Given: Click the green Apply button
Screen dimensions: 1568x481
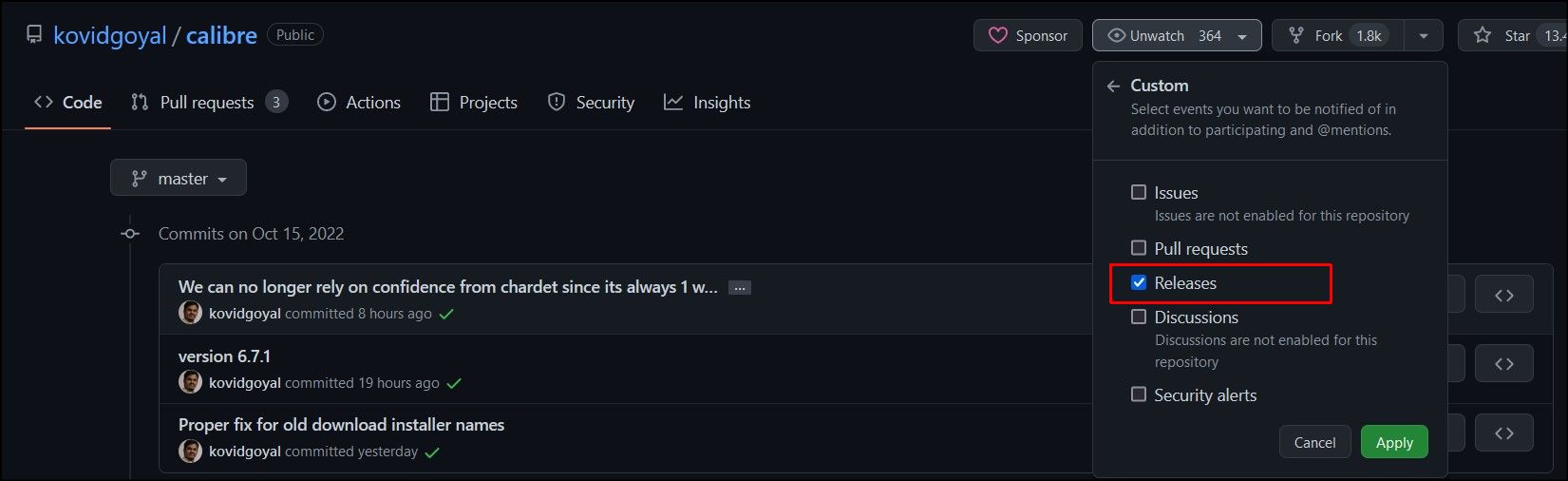Looking at the screenshot, I should (x=1394, y=442).
